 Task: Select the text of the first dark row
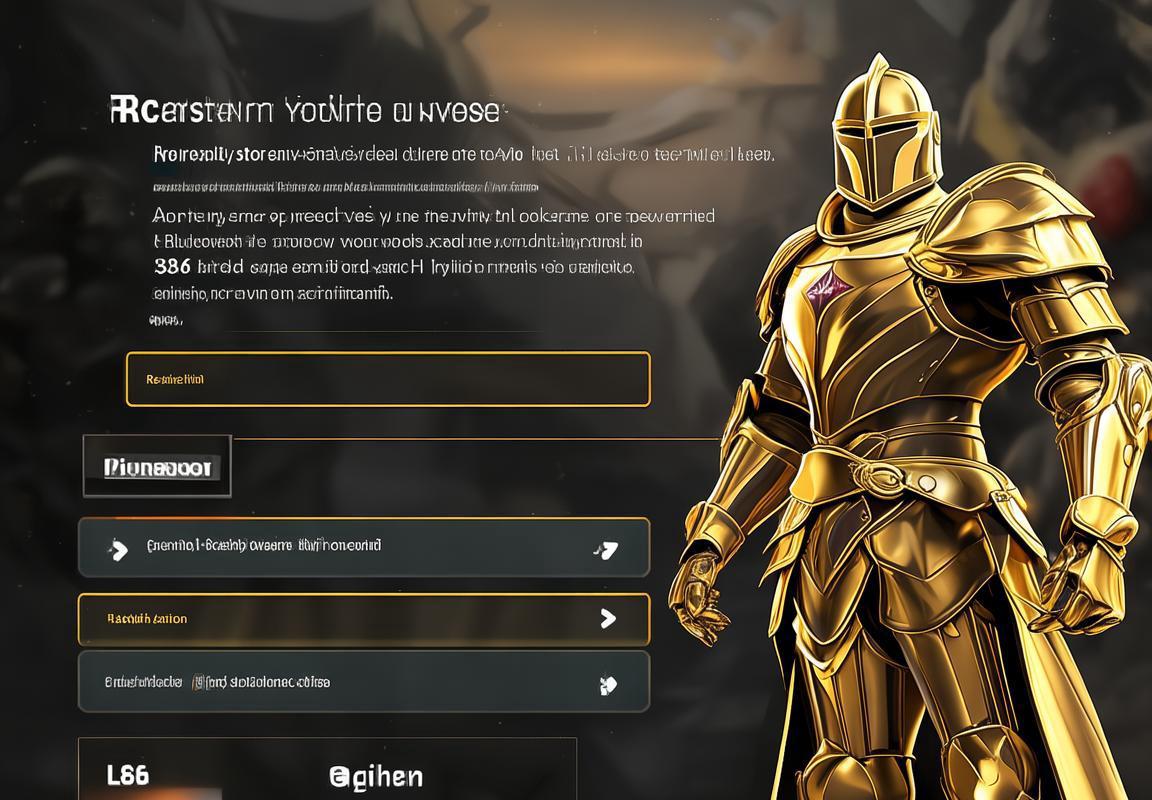tap(264, 546)
